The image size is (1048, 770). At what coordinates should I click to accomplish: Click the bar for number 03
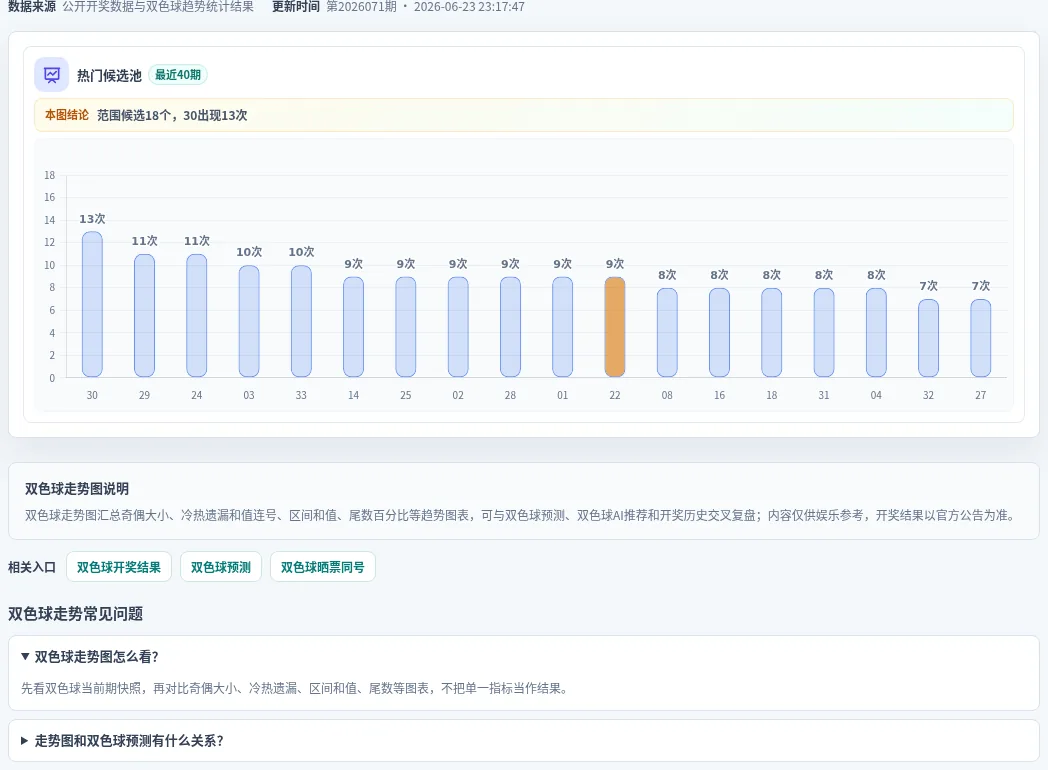(249, 322)
